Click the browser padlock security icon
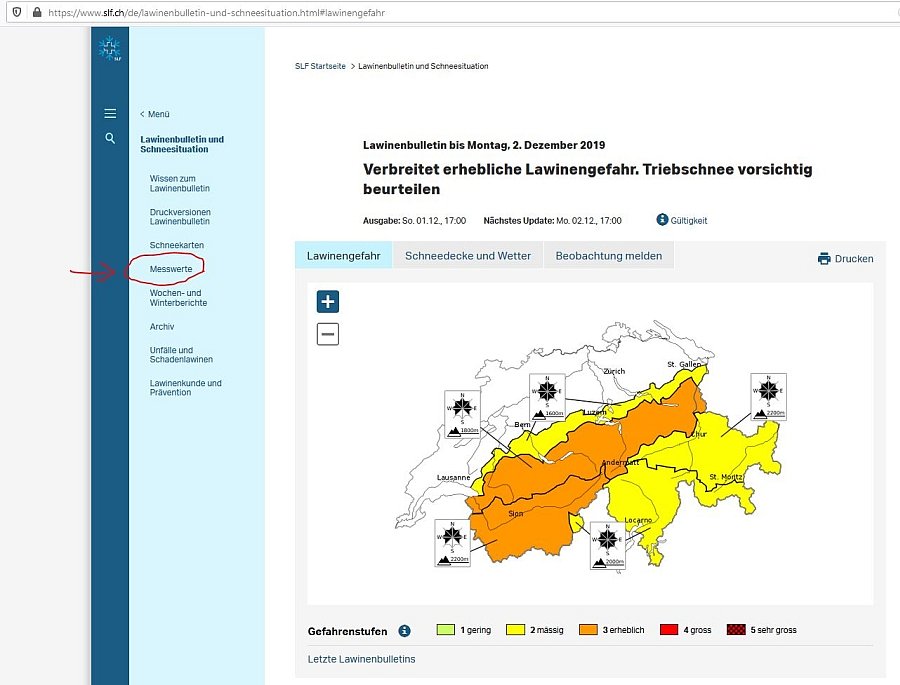 pyautogui.click(x=37, y=13)
